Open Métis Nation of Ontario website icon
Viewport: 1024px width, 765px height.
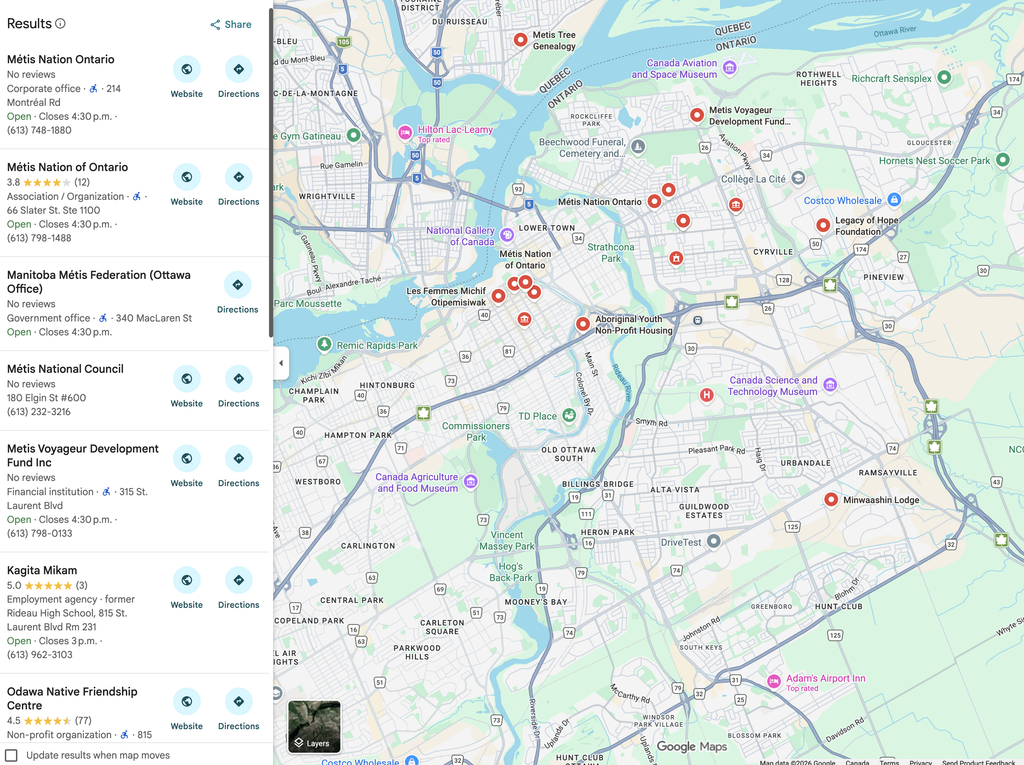coord(187,177)
